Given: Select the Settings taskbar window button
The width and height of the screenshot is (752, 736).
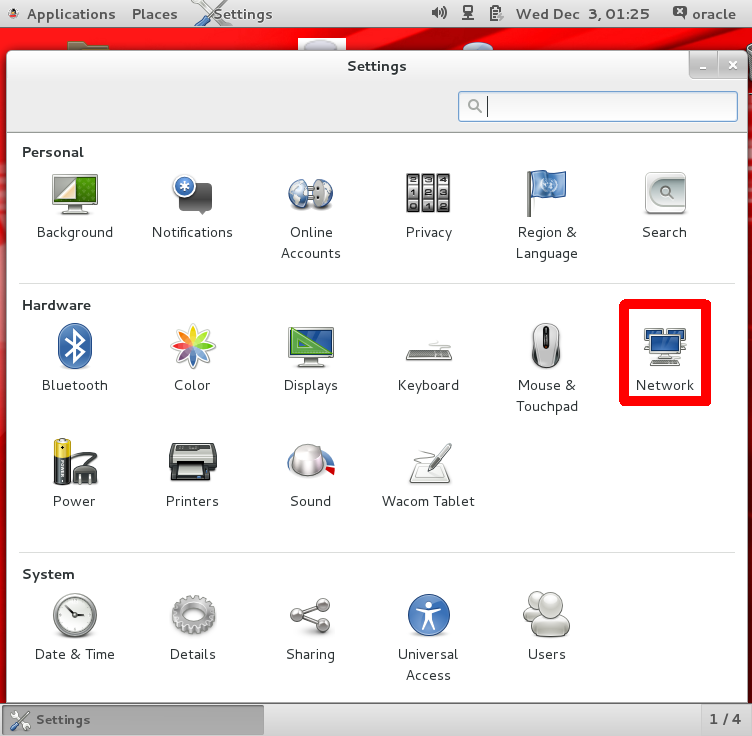Looking at the screenshot, I should pyautogui.click(x=133, y=720).
